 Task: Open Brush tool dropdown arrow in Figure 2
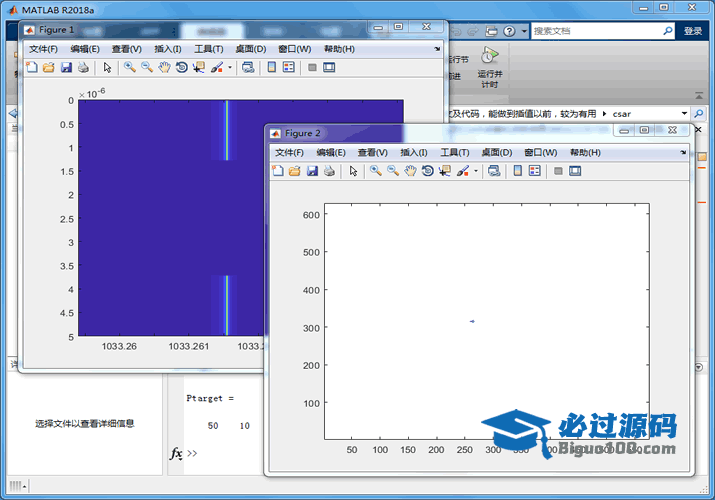tap(476, 172)
